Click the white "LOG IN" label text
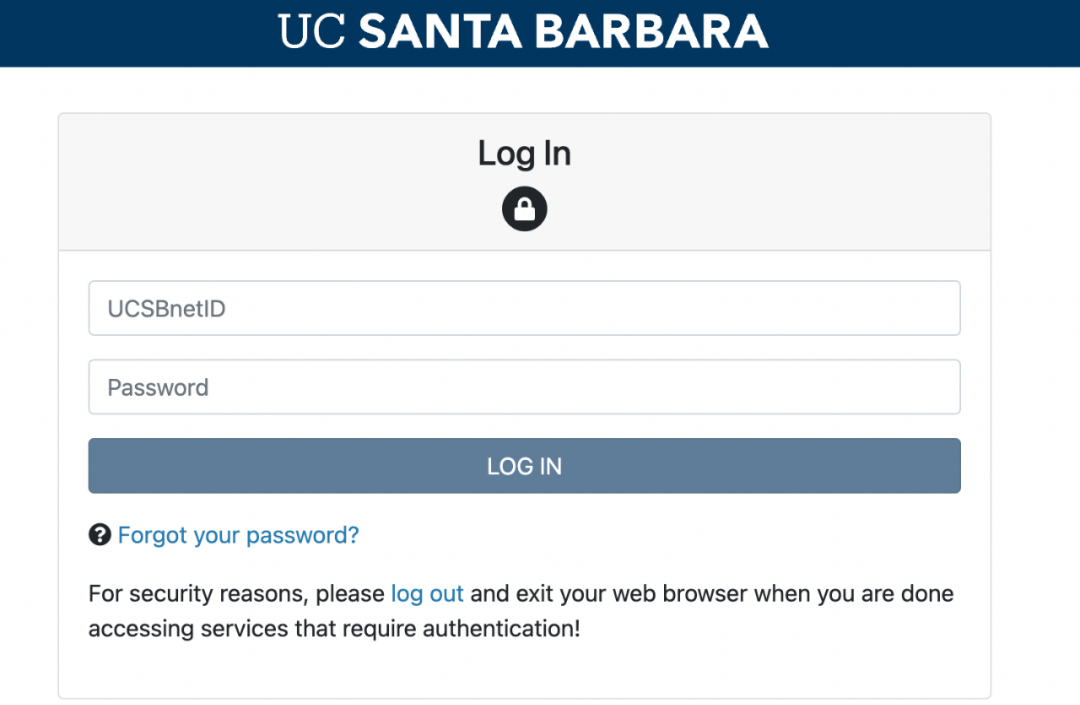 [524, 466]
